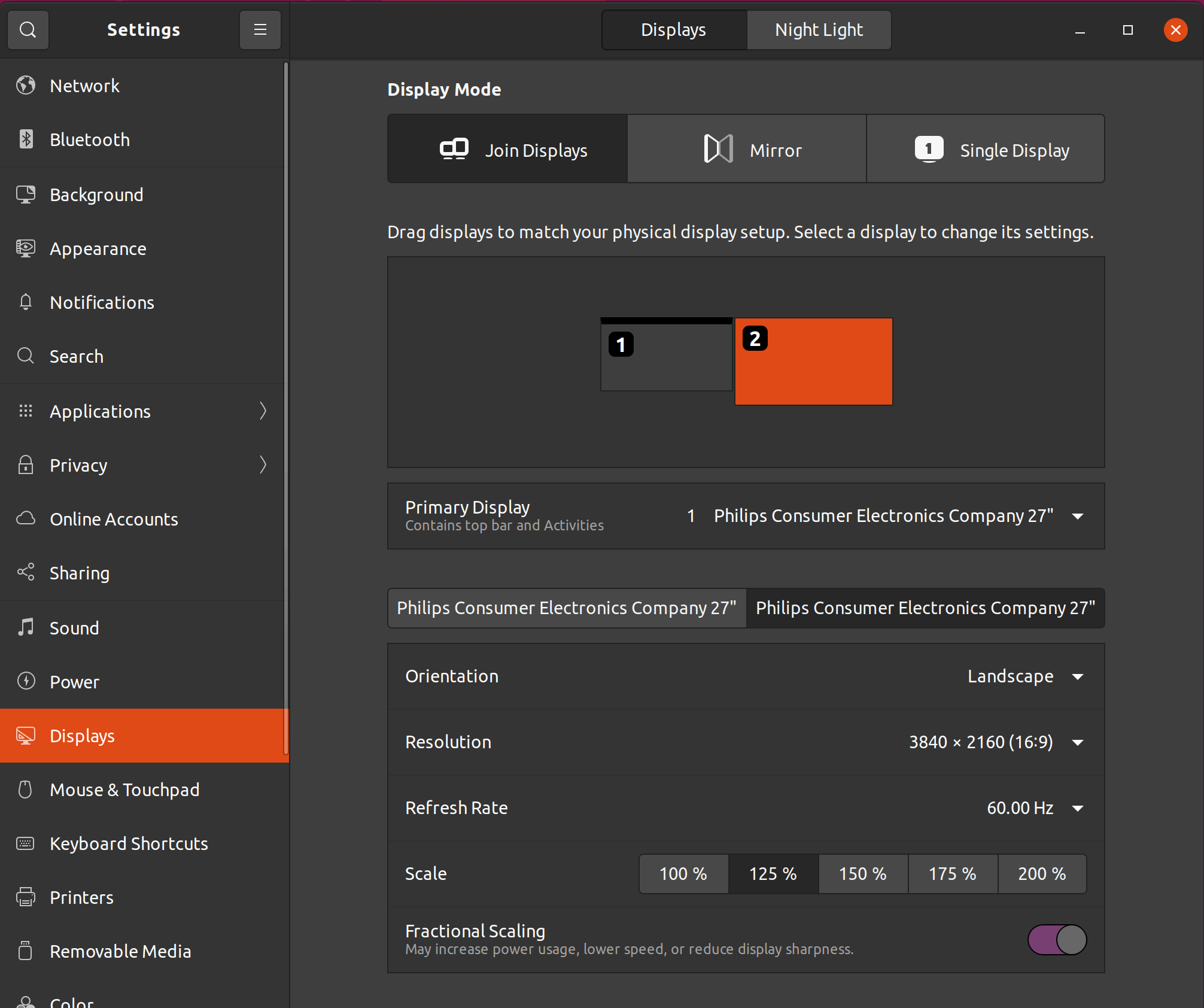Open Bluetooth settings from sidebar
The width and height of the screenshot is (1204, 1008).
point(90,139)
